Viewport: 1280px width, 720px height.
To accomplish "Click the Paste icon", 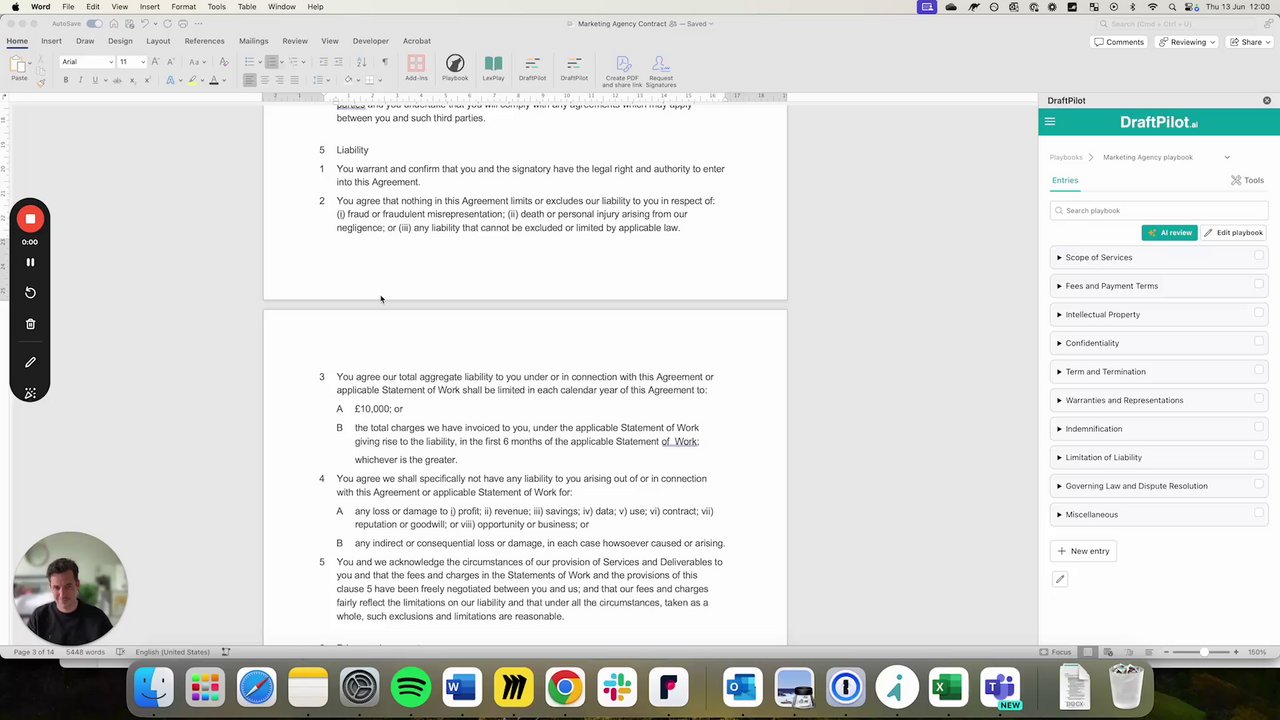I will (19, 67).
